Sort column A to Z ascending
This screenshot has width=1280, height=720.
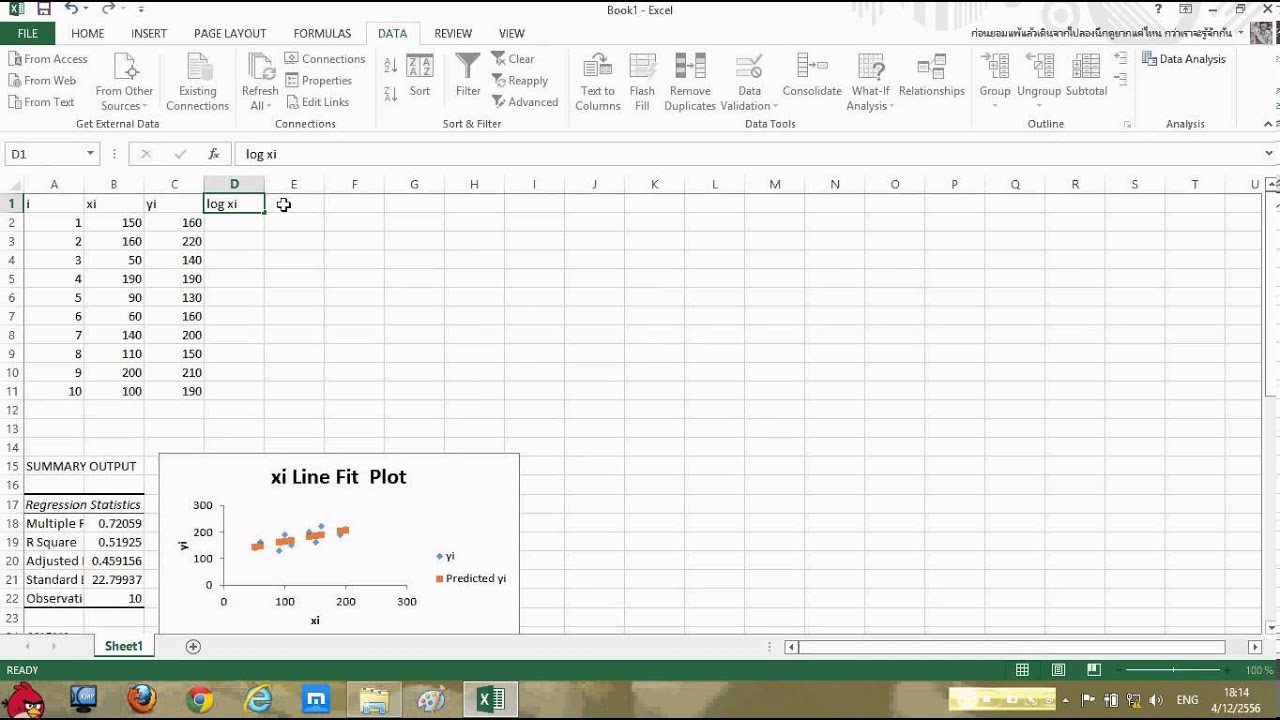click(391, 67)
